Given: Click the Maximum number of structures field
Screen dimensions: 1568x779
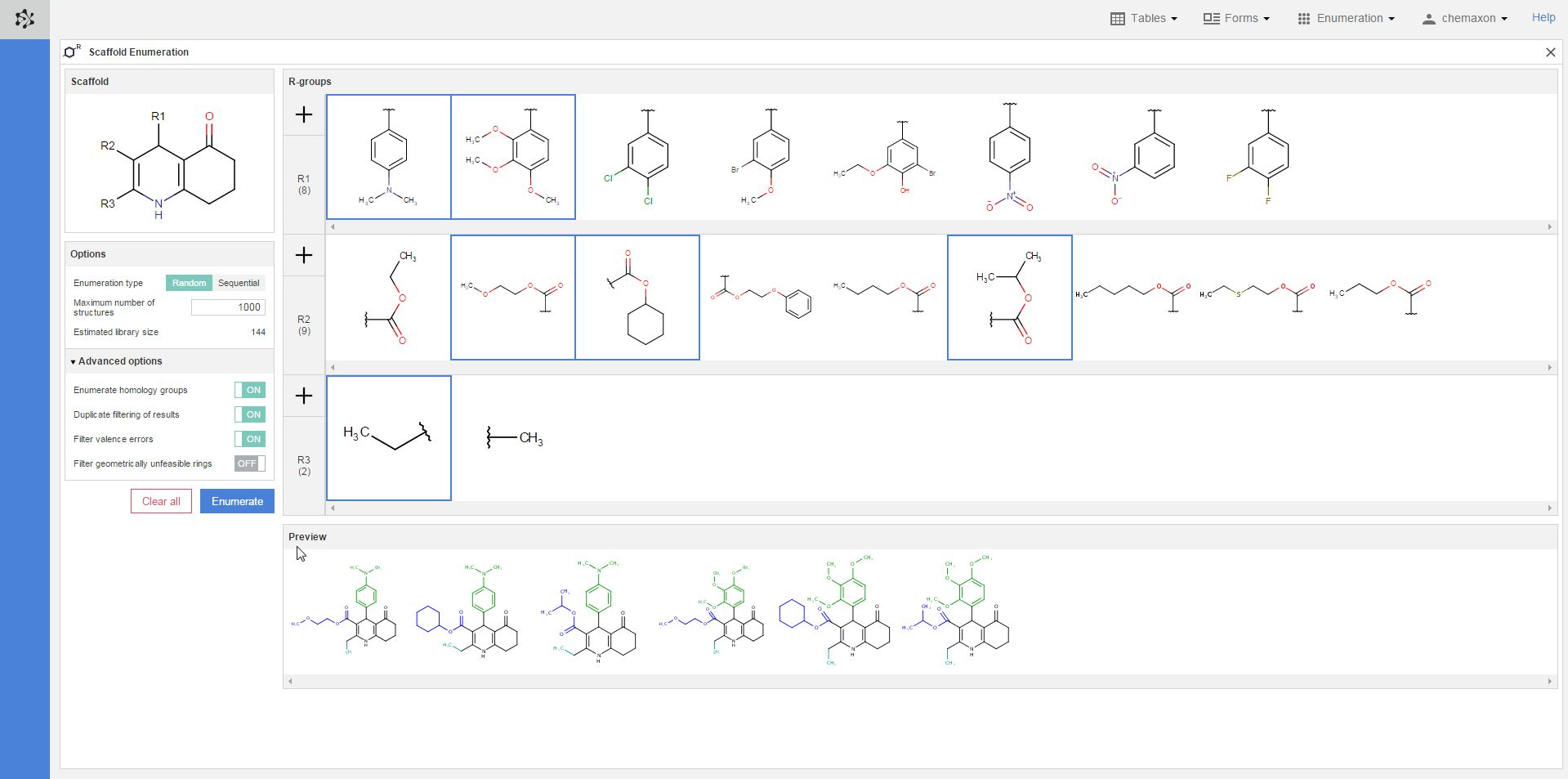Looking at the screenshot, I should [x=228, y=307].
